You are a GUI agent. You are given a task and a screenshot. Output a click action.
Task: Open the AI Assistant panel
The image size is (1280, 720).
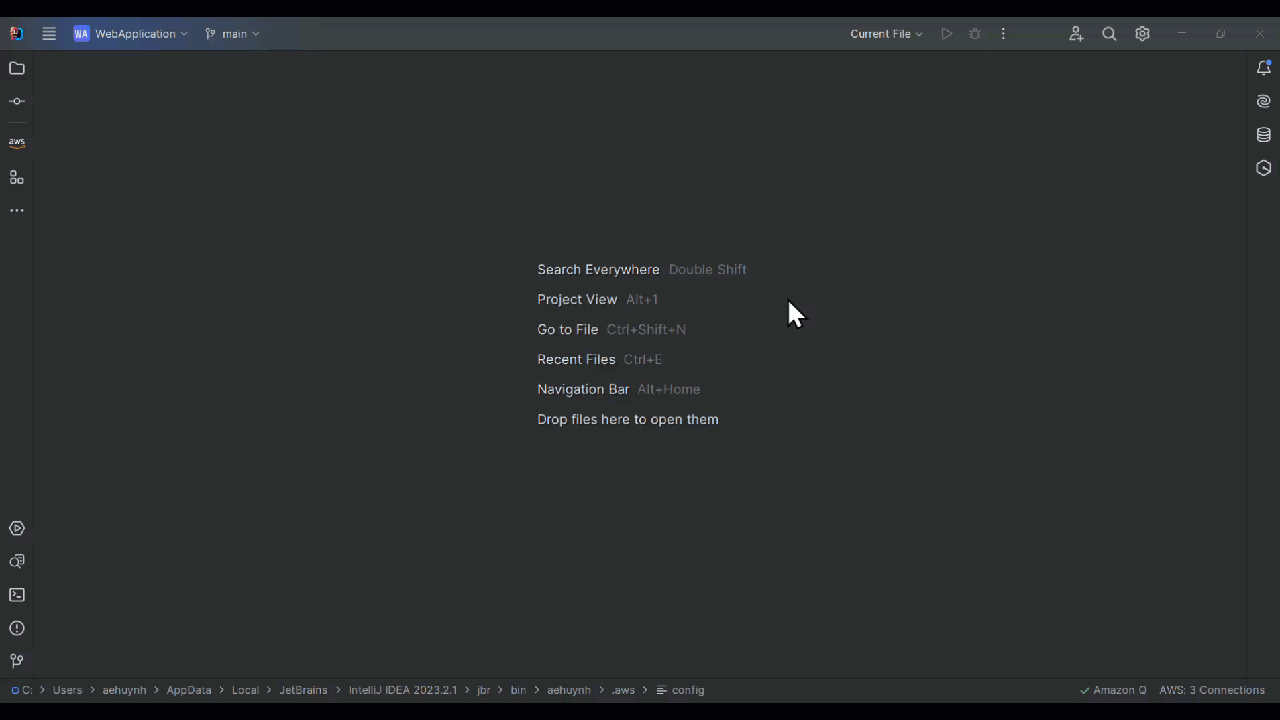point(1263,101)
